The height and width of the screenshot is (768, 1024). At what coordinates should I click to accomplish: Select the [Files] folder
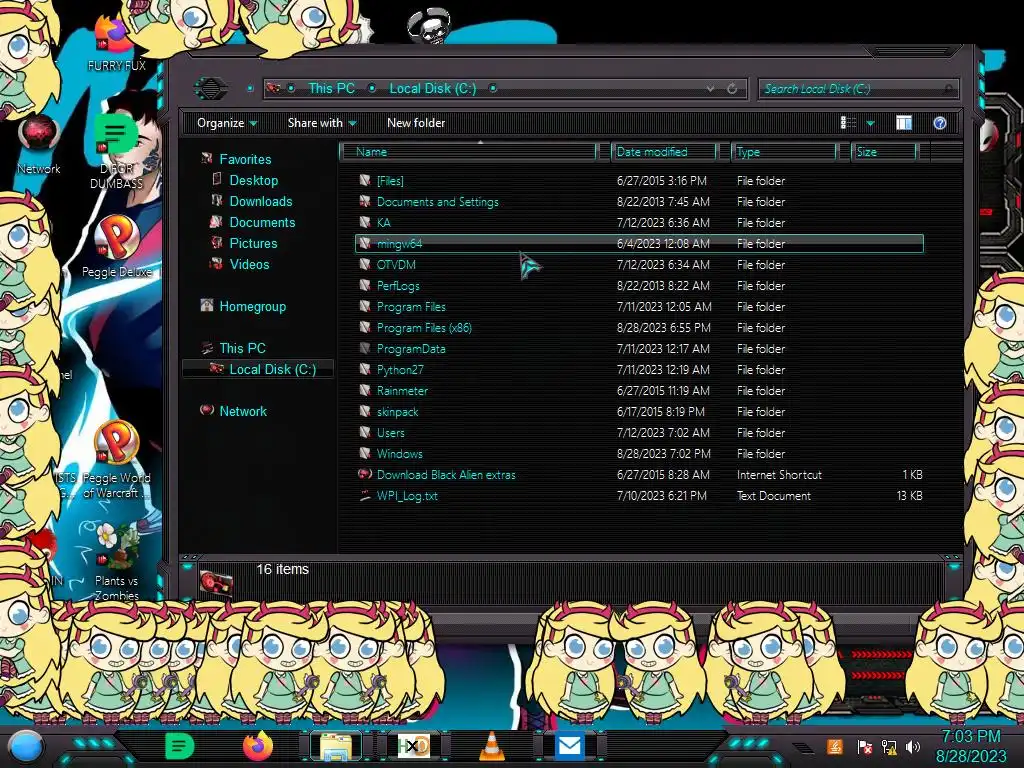(390, 181)
